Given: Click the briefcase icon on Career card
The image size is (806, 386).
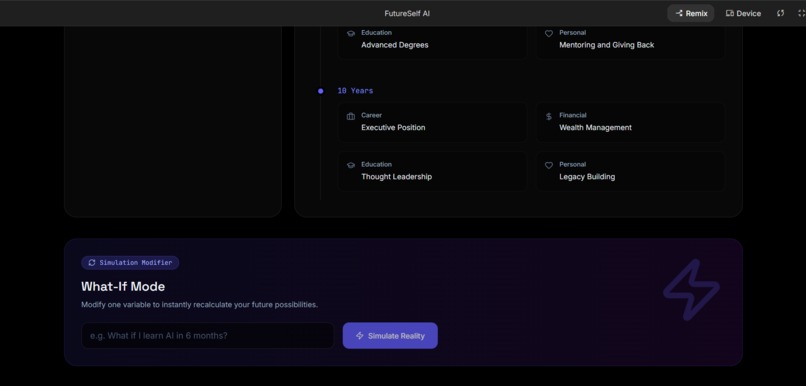Looking at the screenshot, I should tap(351, 117).
